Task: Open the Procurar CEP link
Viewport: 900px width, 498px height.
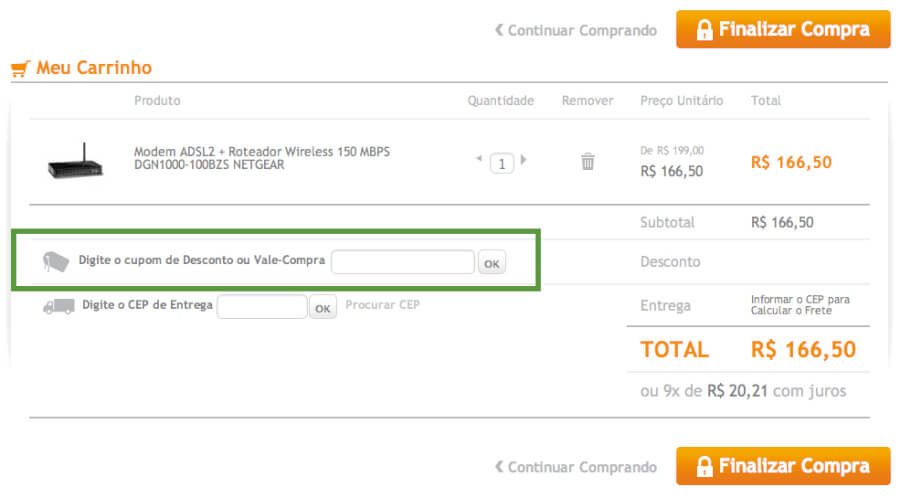Action: coord(382,304)
